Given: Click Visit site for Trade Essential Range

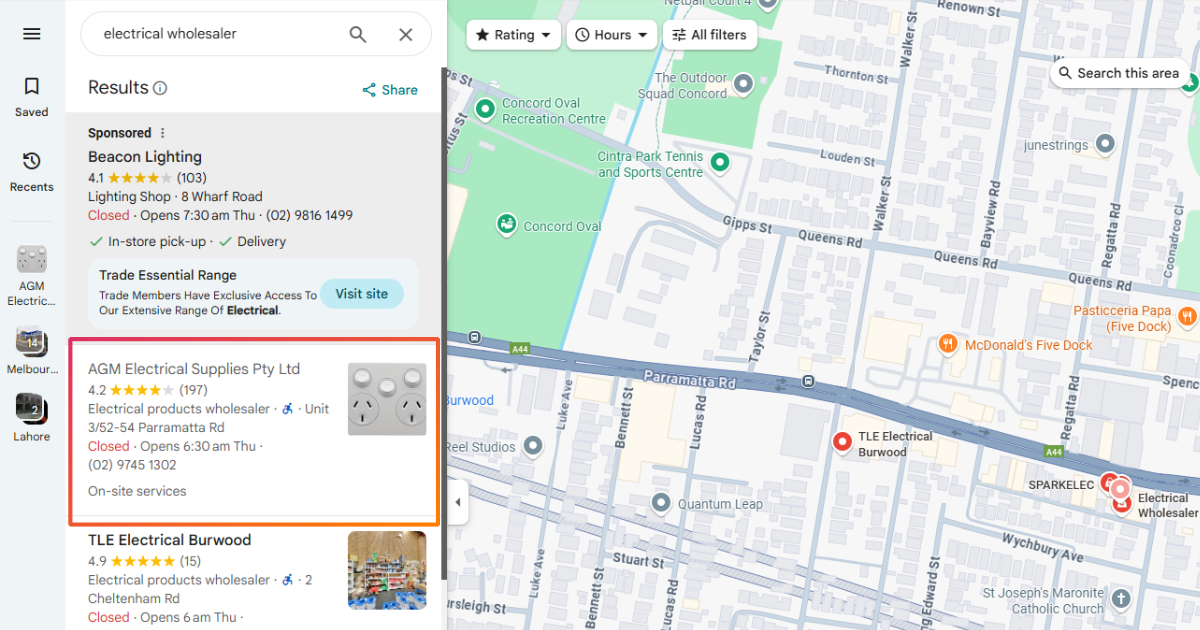Looking at the screenshot, I should [362, 294].
